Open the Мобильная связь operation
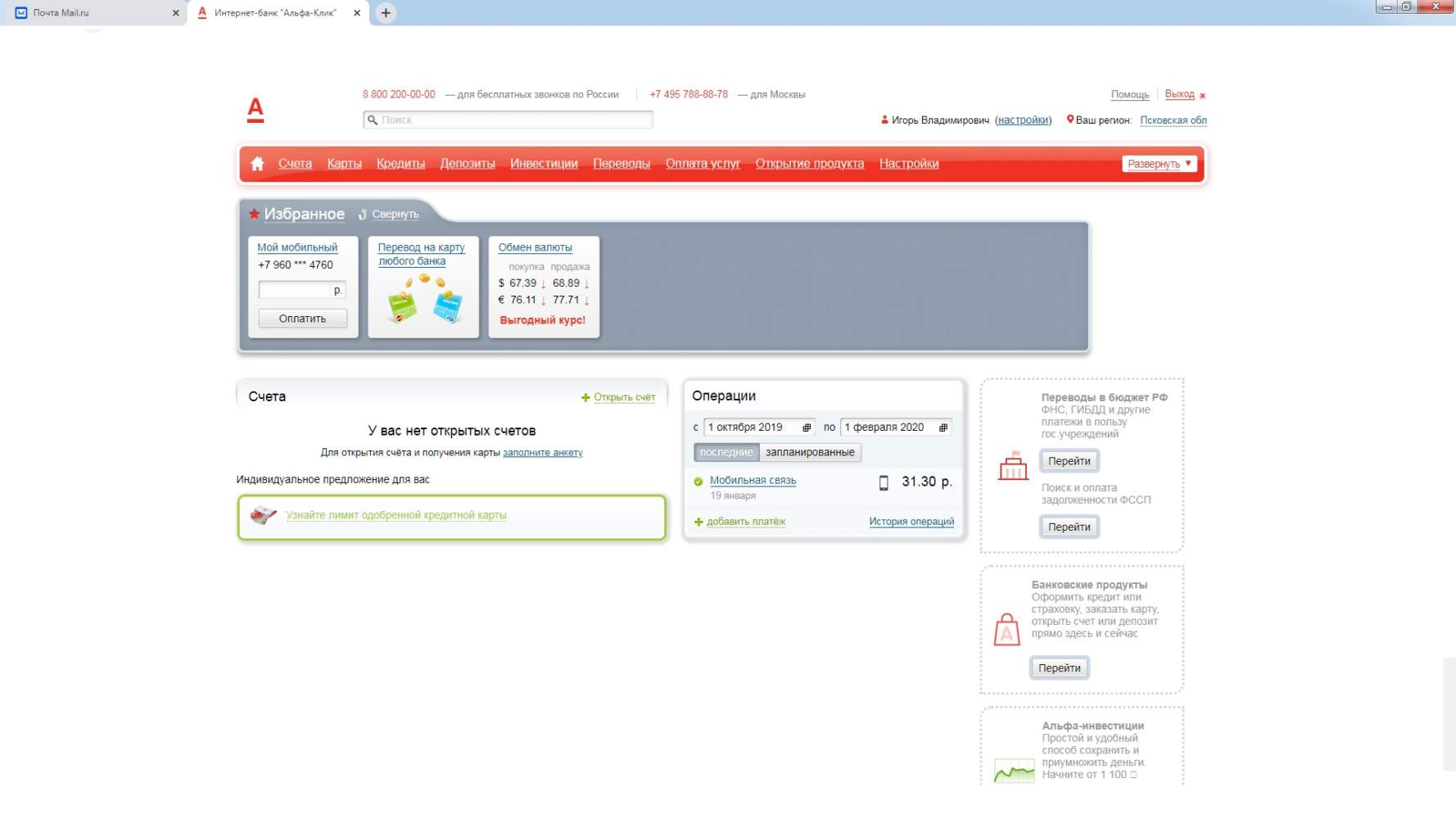Viewport: 1456px width, 819px height. pos(753,481)
